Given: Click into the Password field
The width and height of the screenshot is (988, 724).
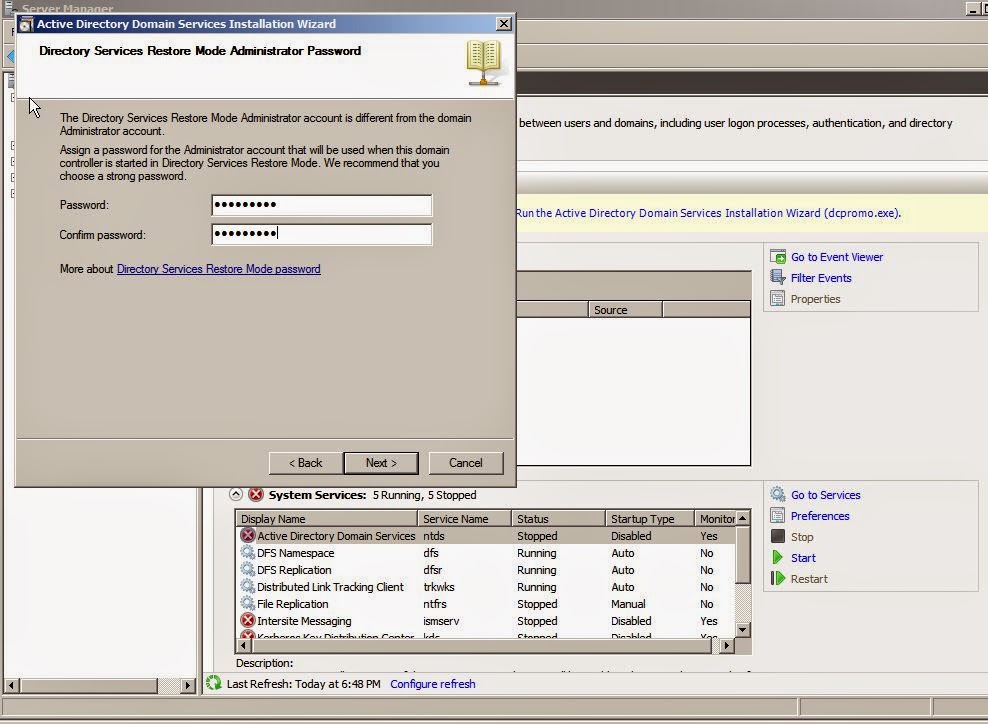Looking at the screenshot, I should tap(321, 205).
